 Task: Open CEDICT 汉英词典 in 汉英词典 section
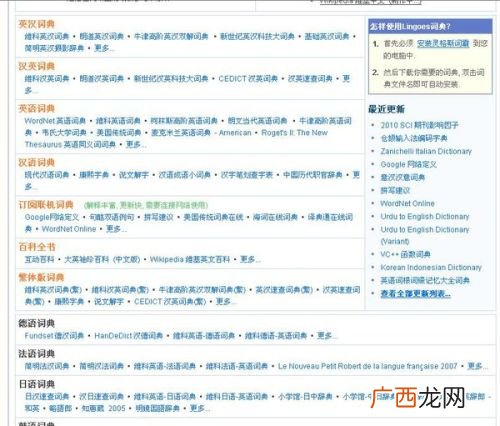[x=248, y=79]
